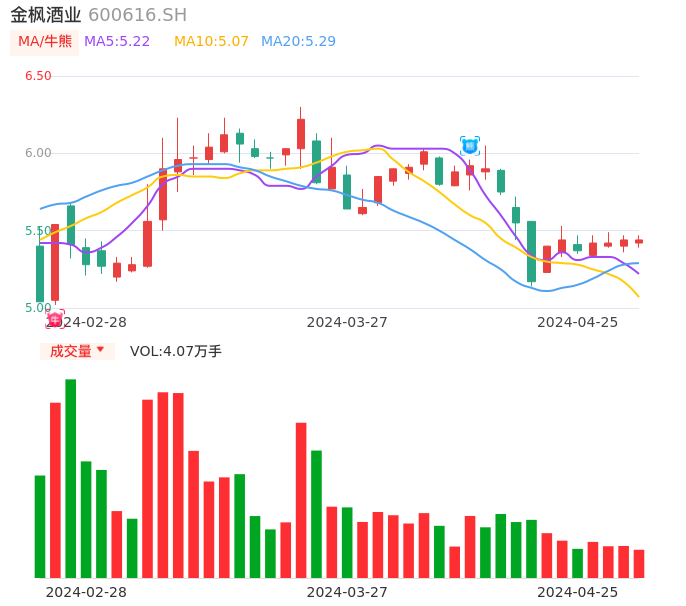This screenshot has height=606, width=686.
Task: Click the large green candlestick before 2024-04-25
Action: [532, 252]
